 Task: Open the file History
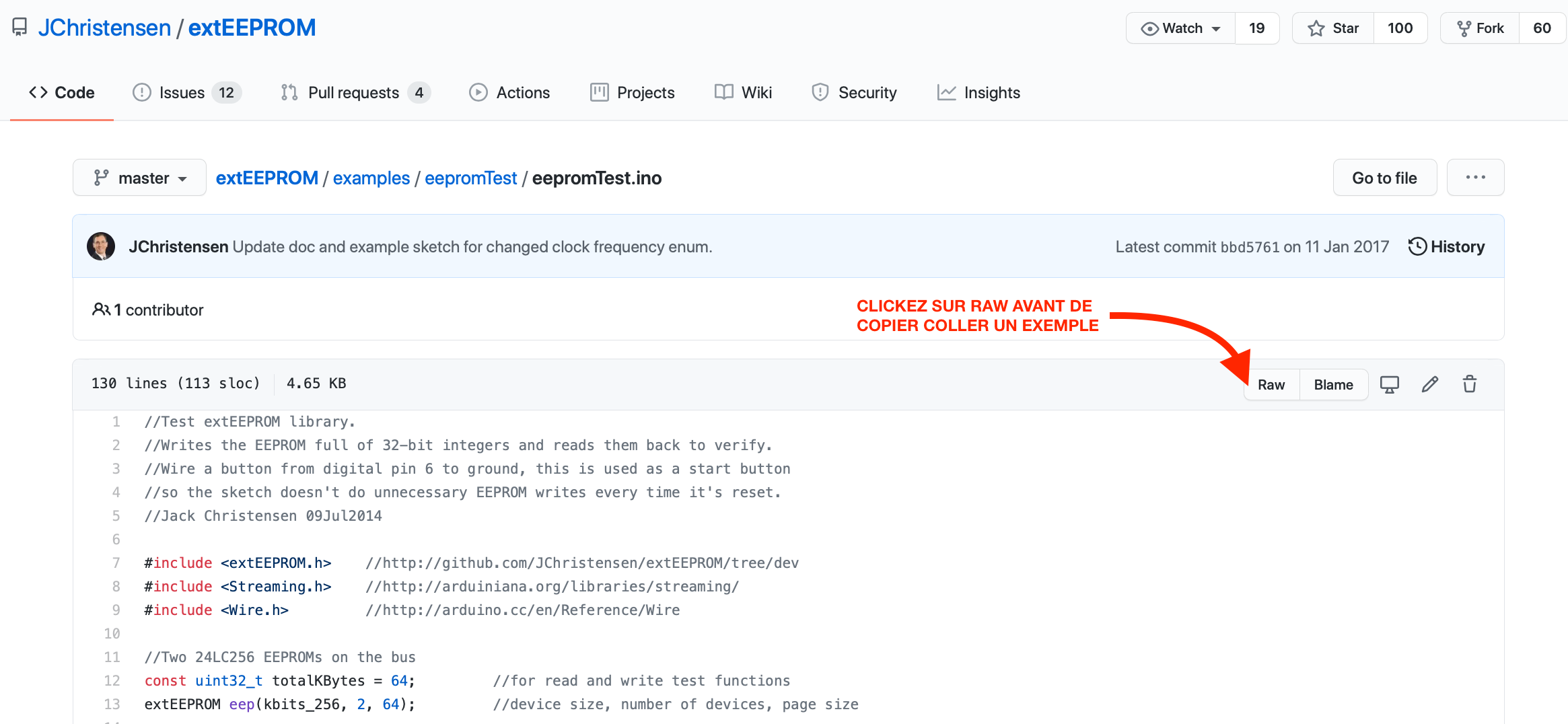pyautogui.click(x=1446, y=247)
